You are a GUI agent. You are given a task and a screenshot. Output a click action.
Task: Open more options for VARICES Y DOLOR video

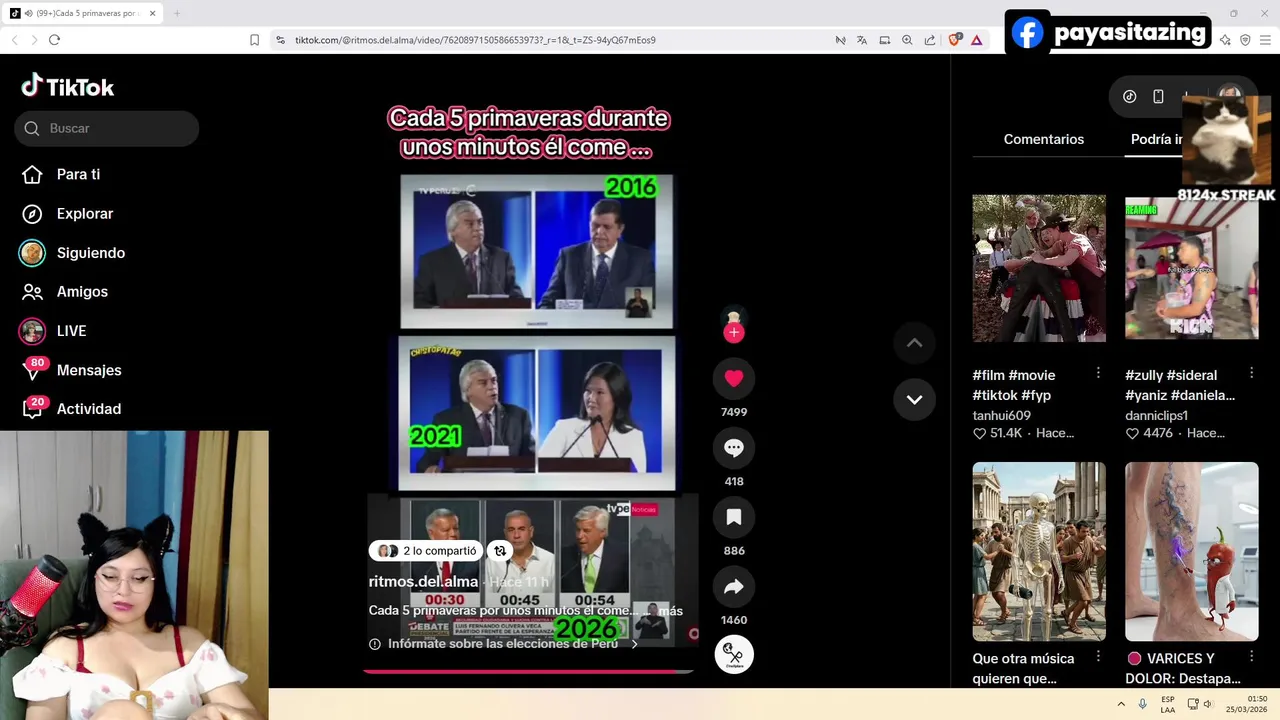point(1251,657)
